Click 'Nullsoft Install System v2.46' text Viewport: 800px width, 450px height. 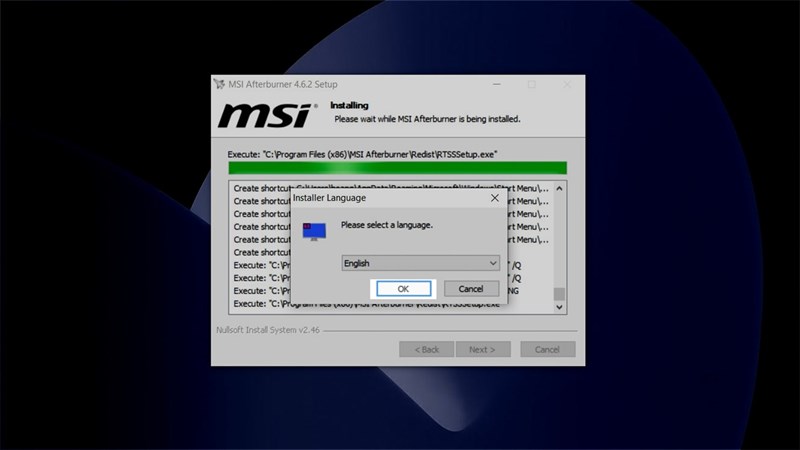(x=268, y=330)
